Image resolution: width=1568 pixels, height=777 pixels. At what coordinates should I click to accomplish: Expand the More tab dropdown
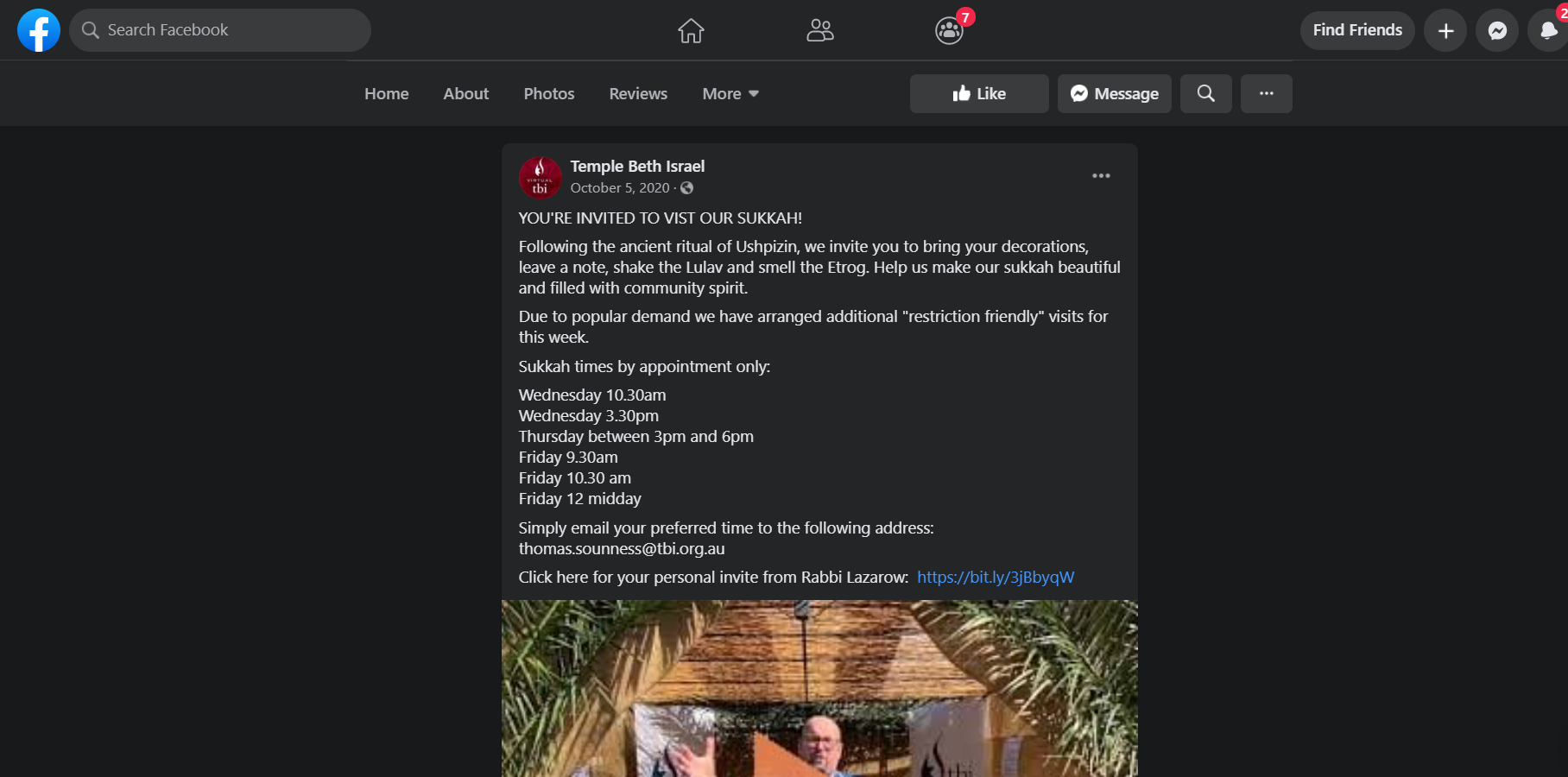[x=730, y=93]
